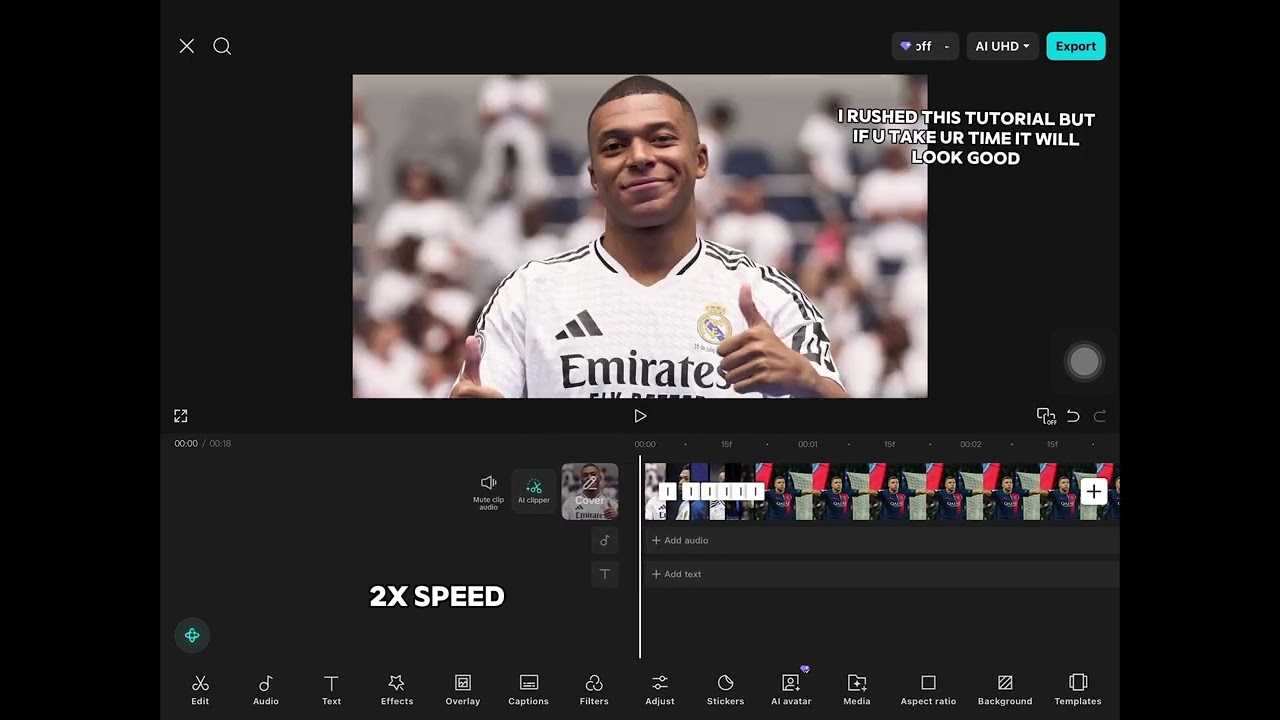Jump to the 00:02 ruler mark

[x=970, y=444]
